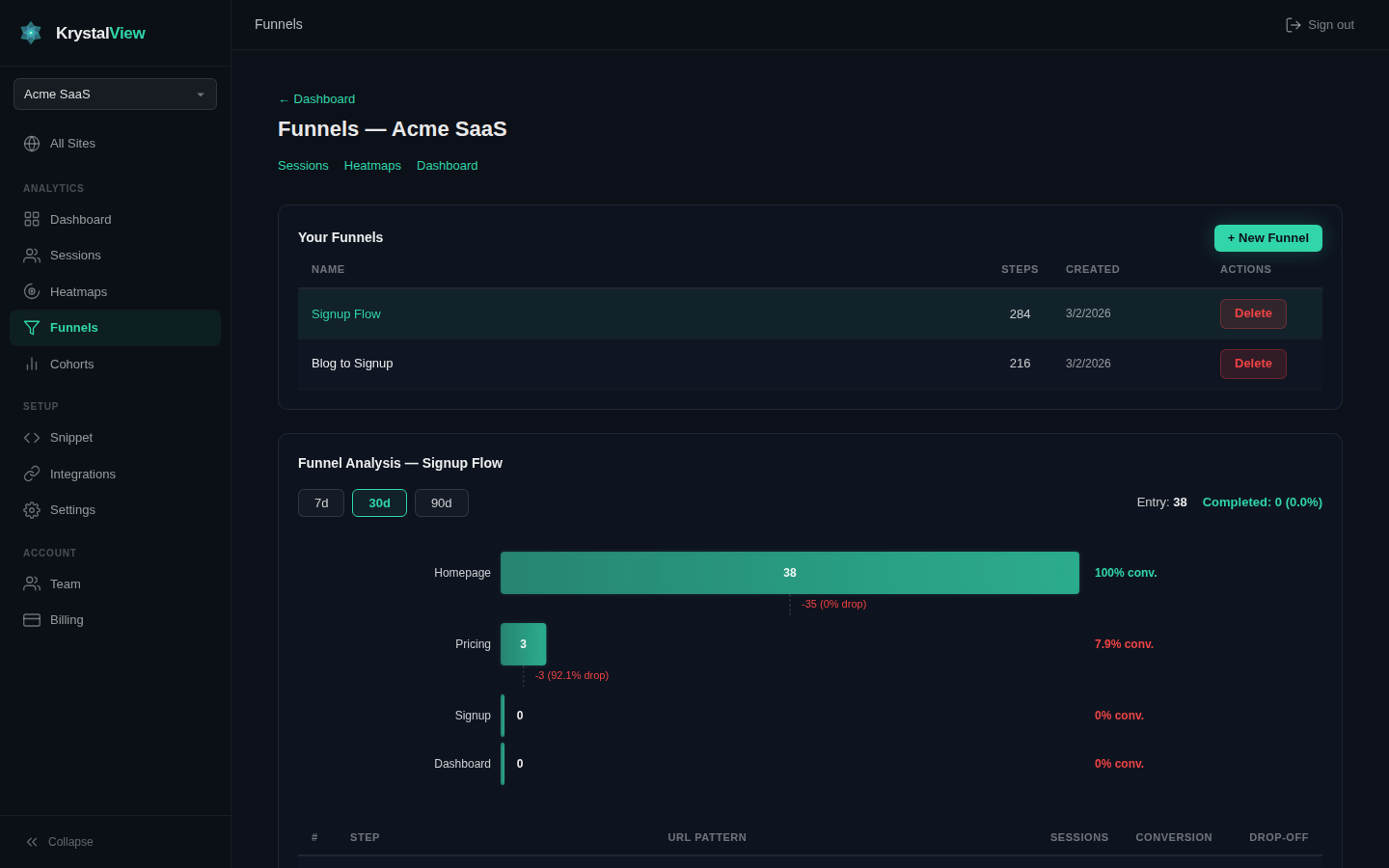Open the Signup Flow funnel link

(346, 313)
